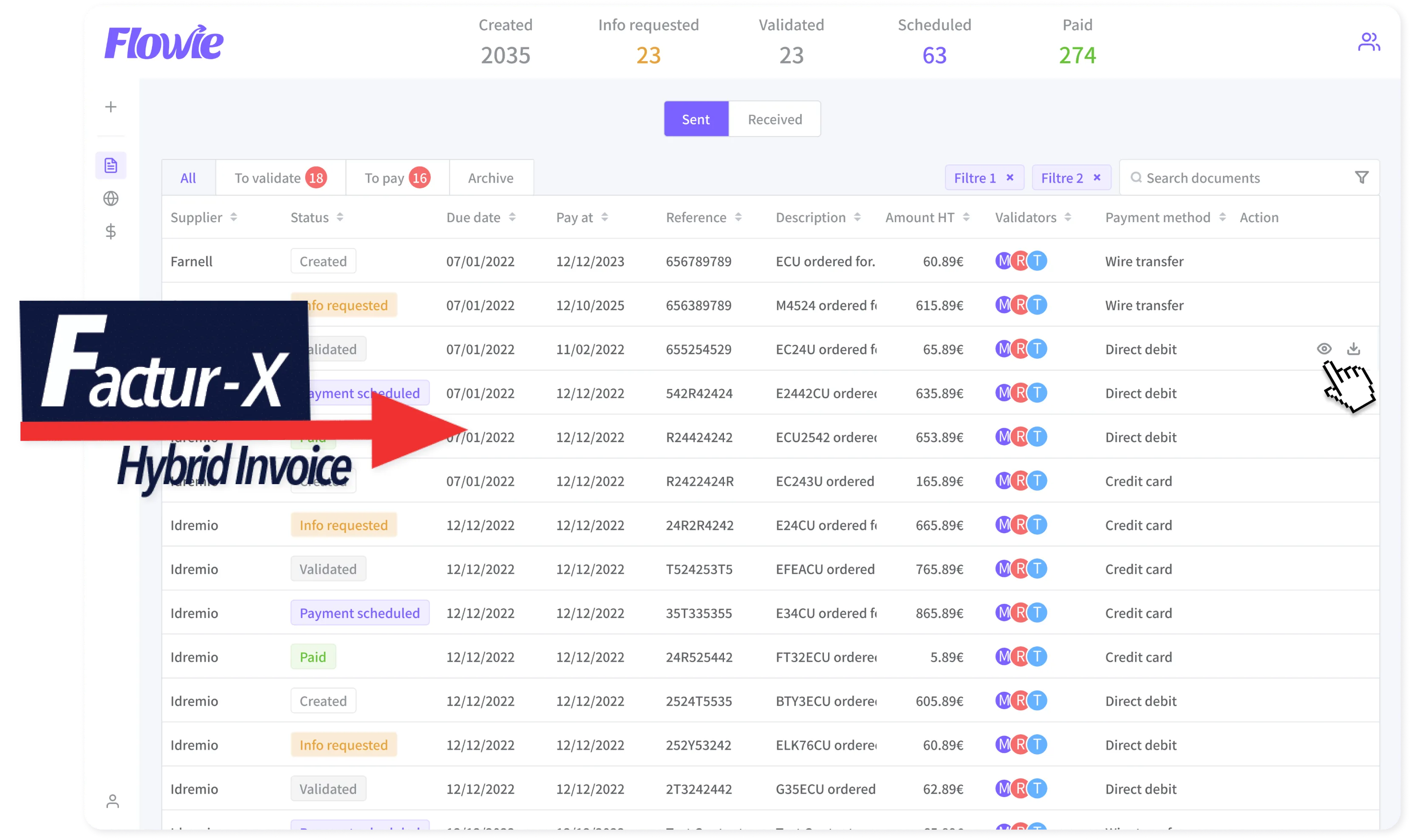The height and width of the screenshot is (840, 1411).
Task: Dismiss the Filtre 1 filter chip
Action: [x=1009, y=177]
